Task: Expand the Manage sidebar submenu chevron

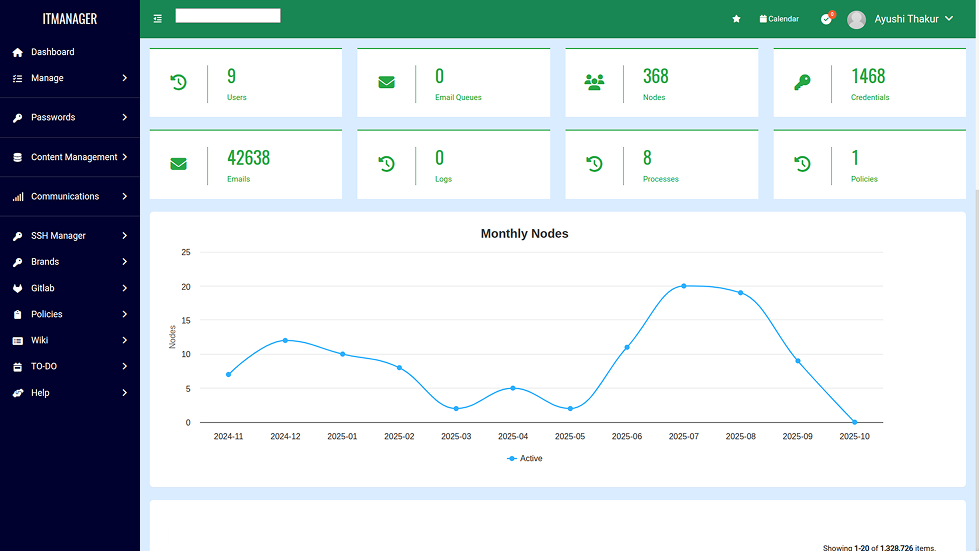Action: point(125,78)
